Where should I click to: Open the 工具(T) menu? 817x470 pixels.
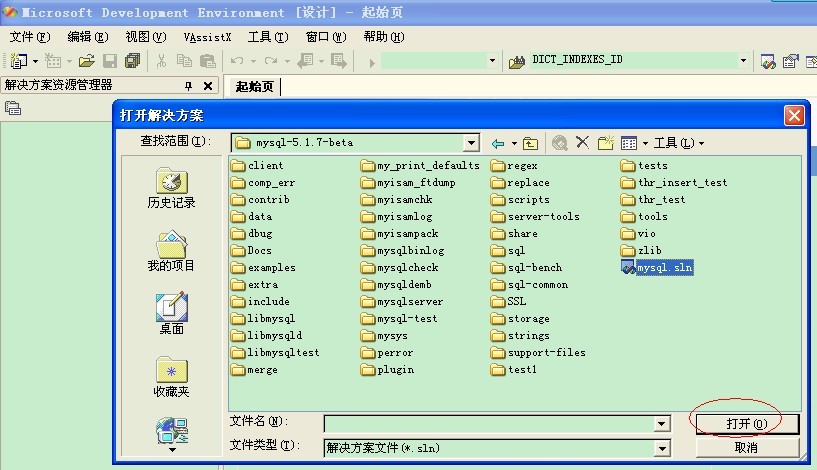point(268,36)
